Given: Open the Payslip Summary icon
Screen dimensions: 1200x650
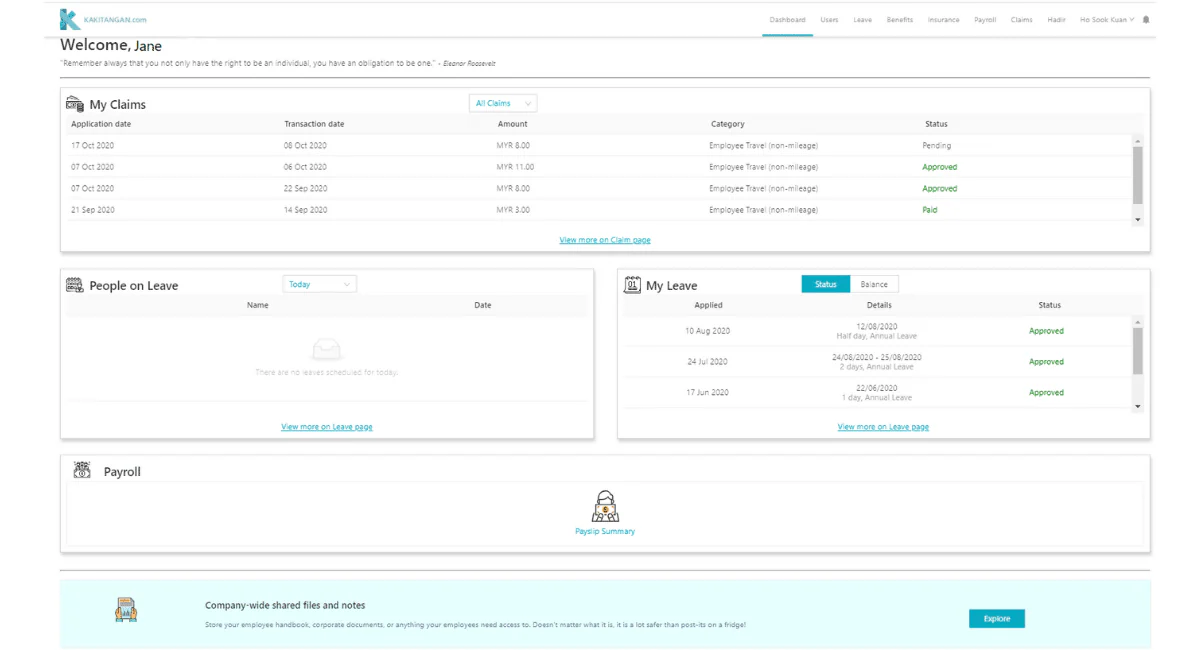Looking at the screenshot, I should coord(605,506).
